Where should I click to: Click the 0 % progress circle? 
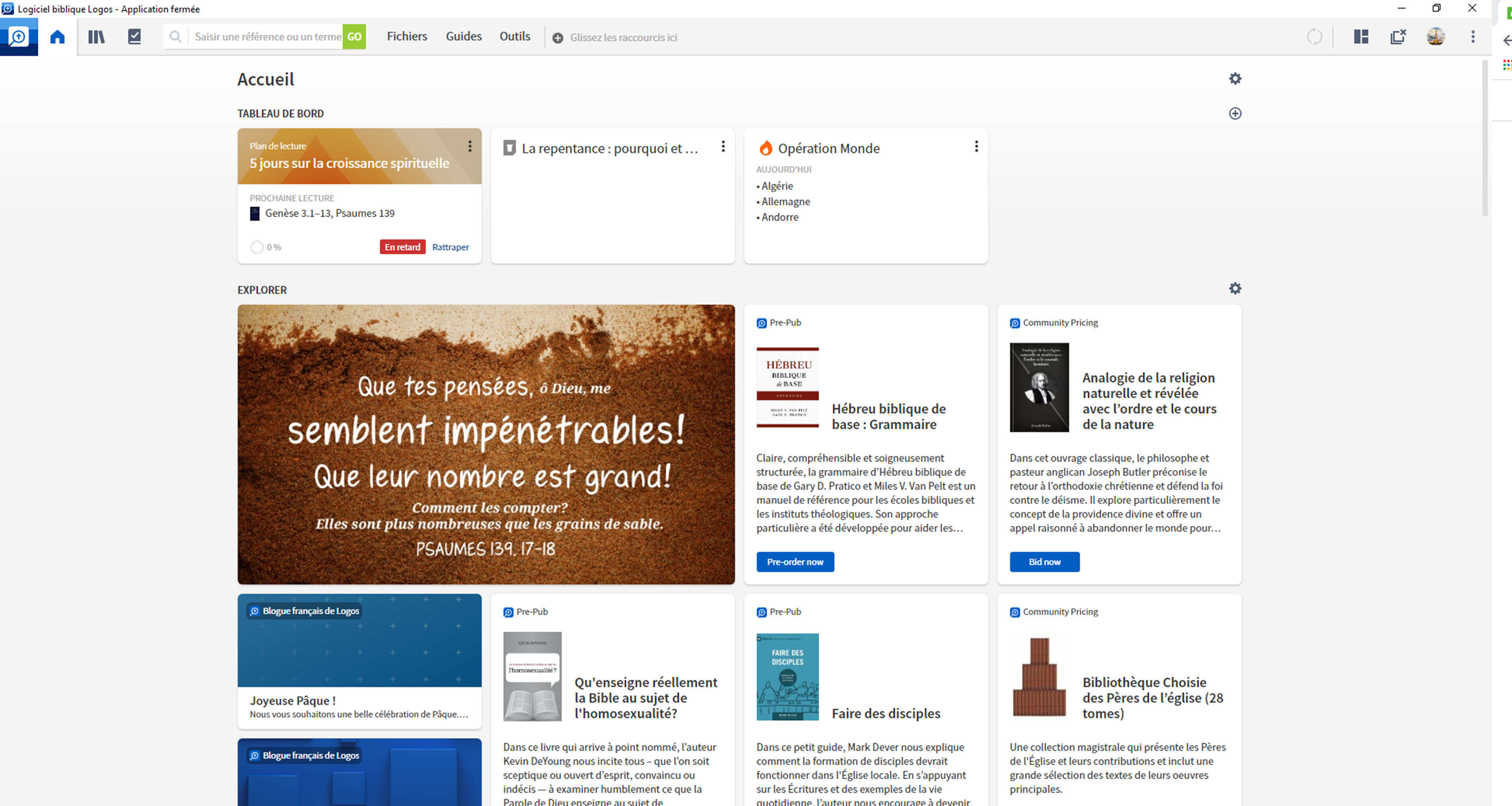click(x=257, y=247)
